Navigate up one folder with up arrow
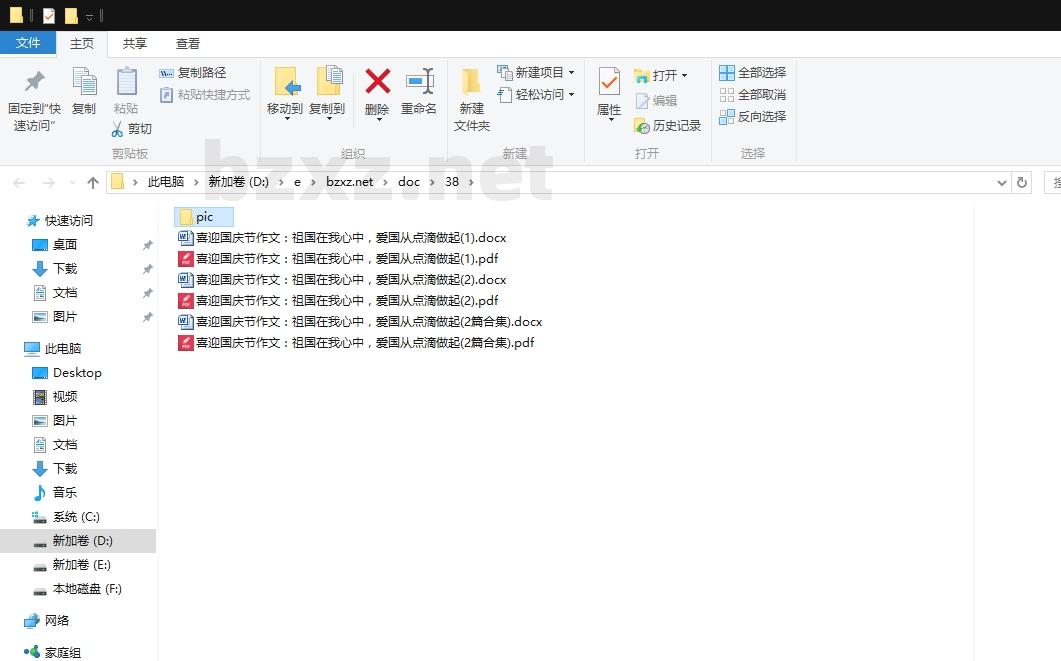This screenshot has height=661, width=1061. coord(93,183)
